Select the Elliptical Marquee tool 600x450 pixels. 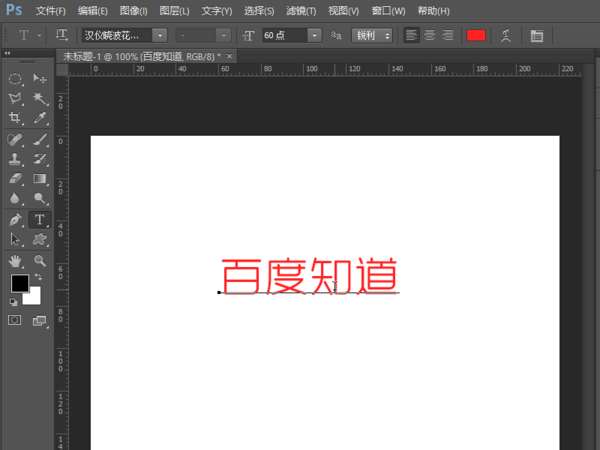tap(15, 79)
